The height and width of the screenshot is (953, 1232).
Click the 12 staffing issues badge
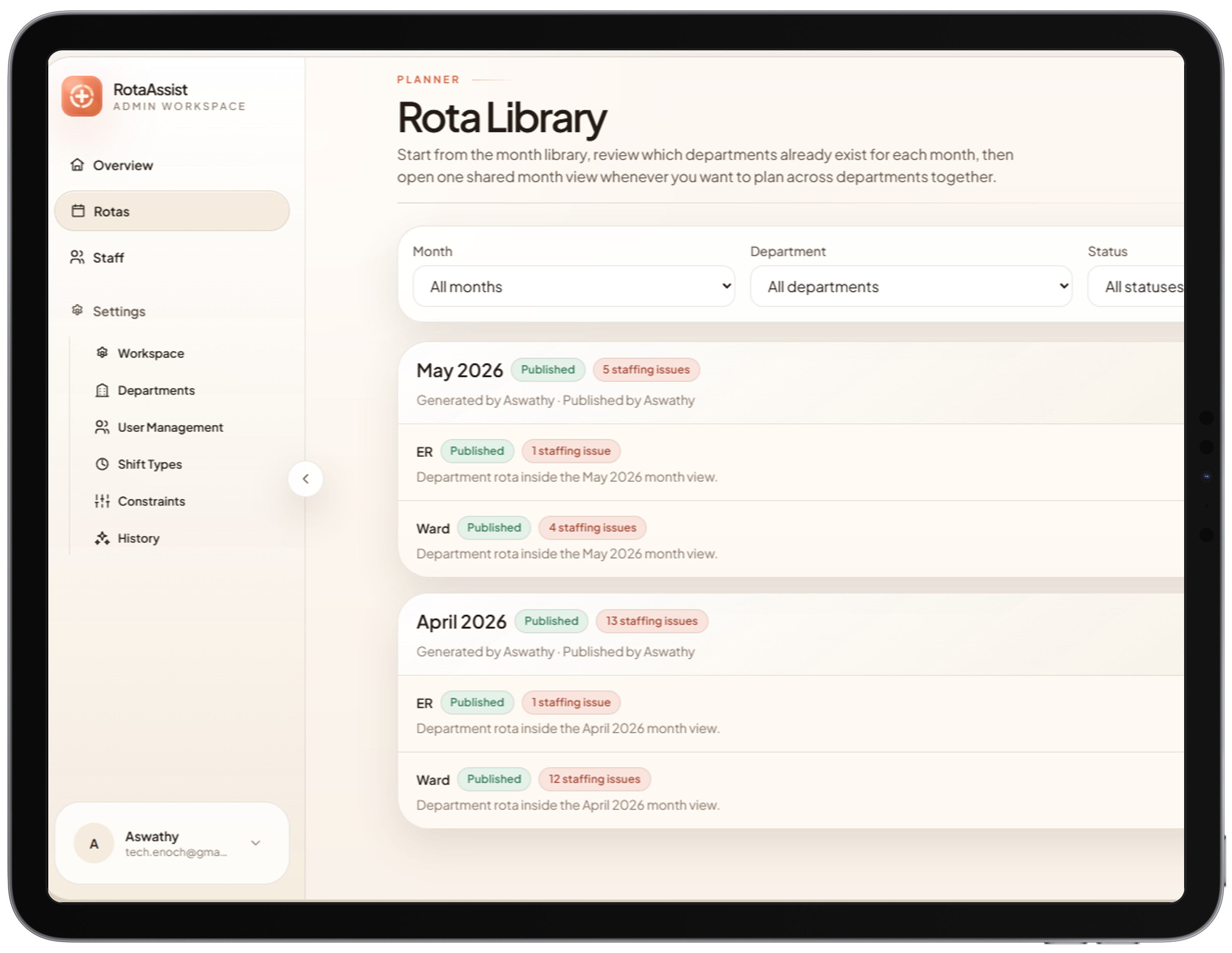(x=594, y=779)
